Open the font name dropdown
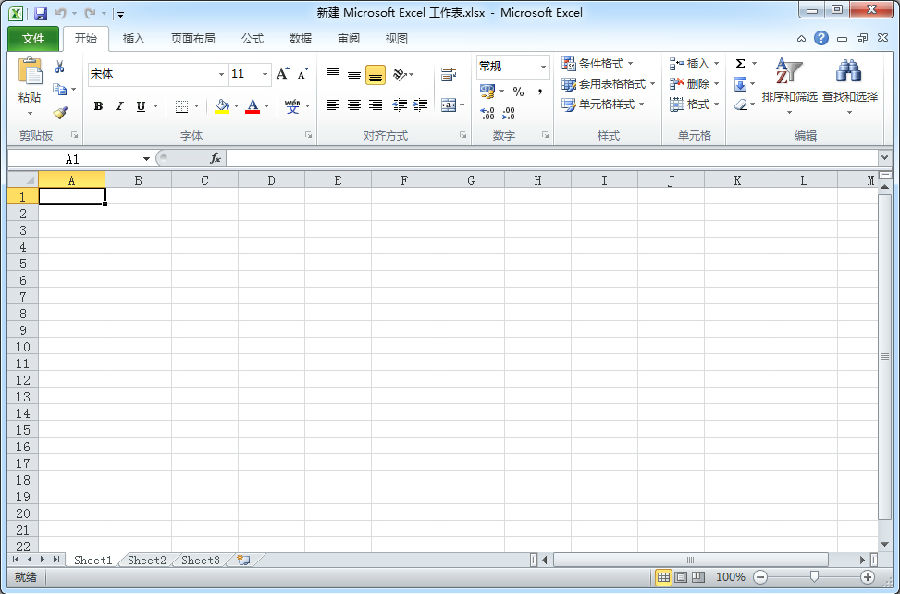Screen dimensions: 900x594 coord(222,74)
